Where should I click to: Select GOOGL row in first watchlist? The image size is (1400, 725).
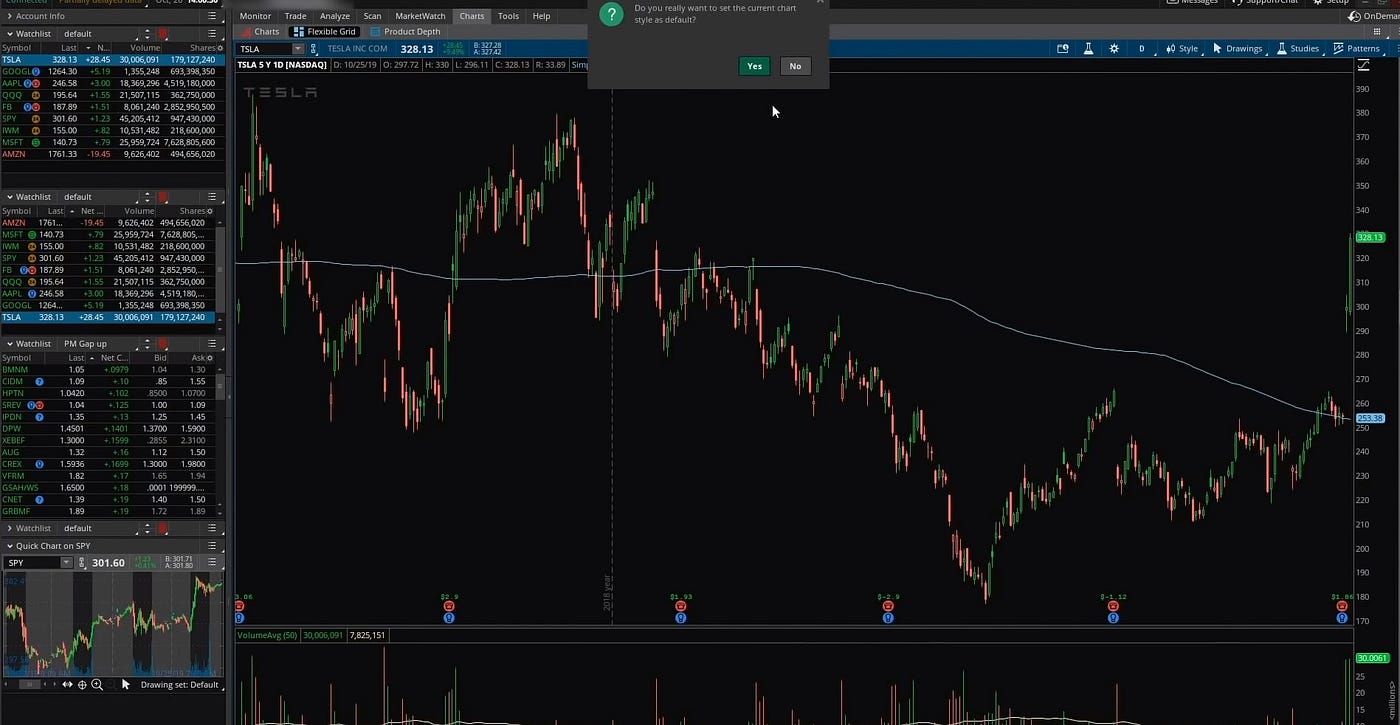[109, 71]
